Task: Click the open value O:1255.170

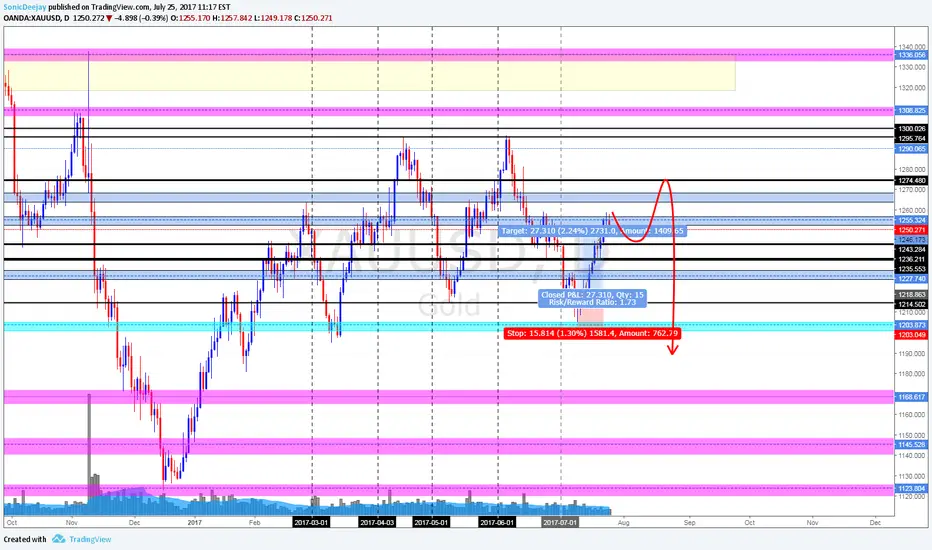Action: (x=190, y=18)
